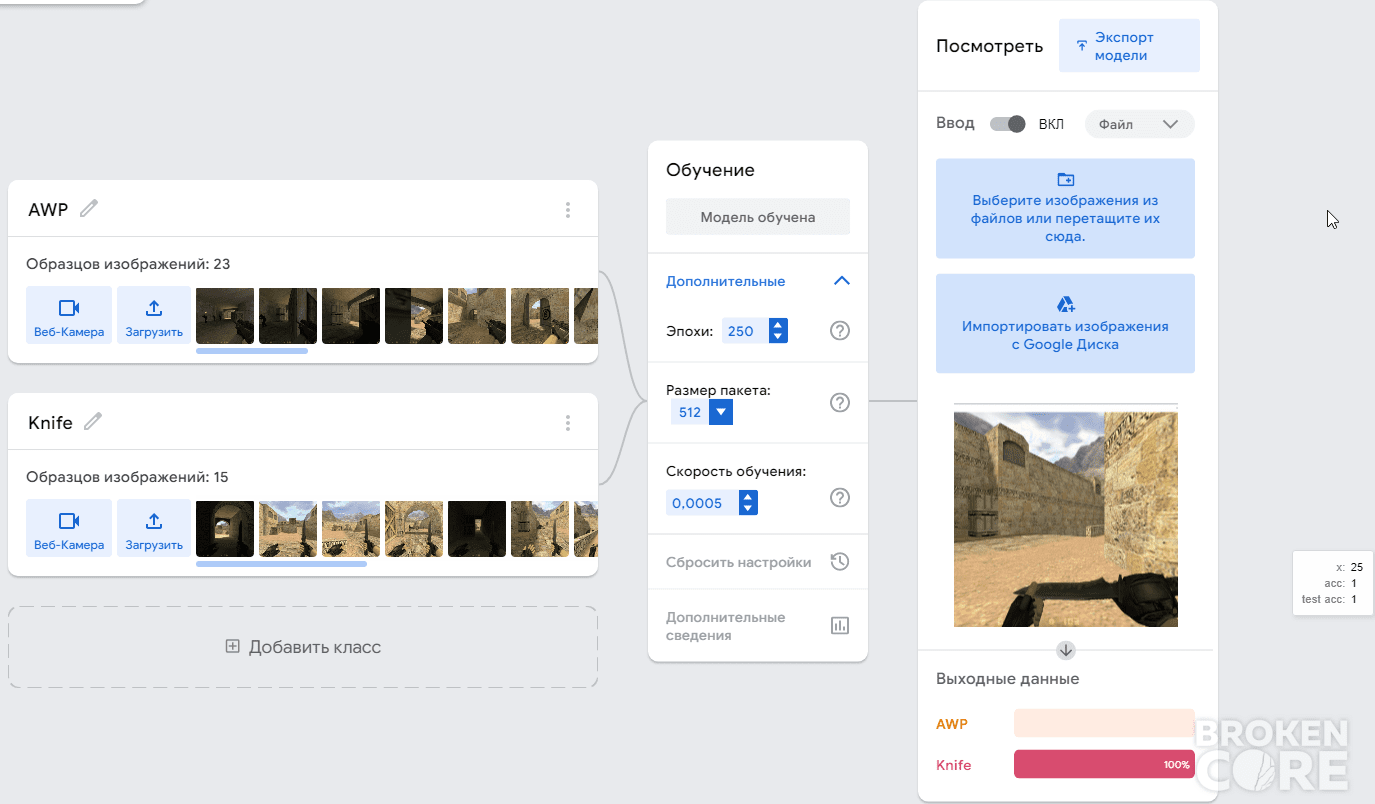Screen dimensions: 1375x804
Task: Select first Knife sample thumbnail
Action: pyautogui.click(x=225, y=528)
